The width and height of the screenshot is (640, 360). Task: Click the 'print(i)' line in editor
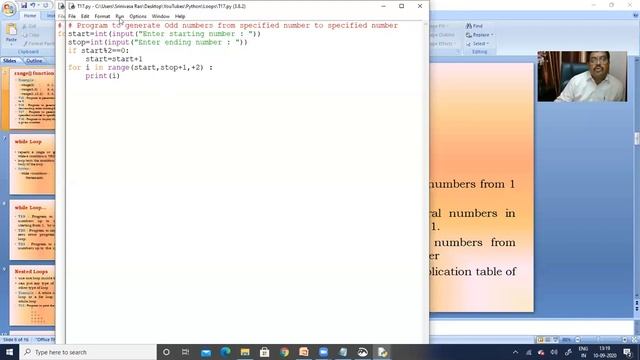(102, 76)
